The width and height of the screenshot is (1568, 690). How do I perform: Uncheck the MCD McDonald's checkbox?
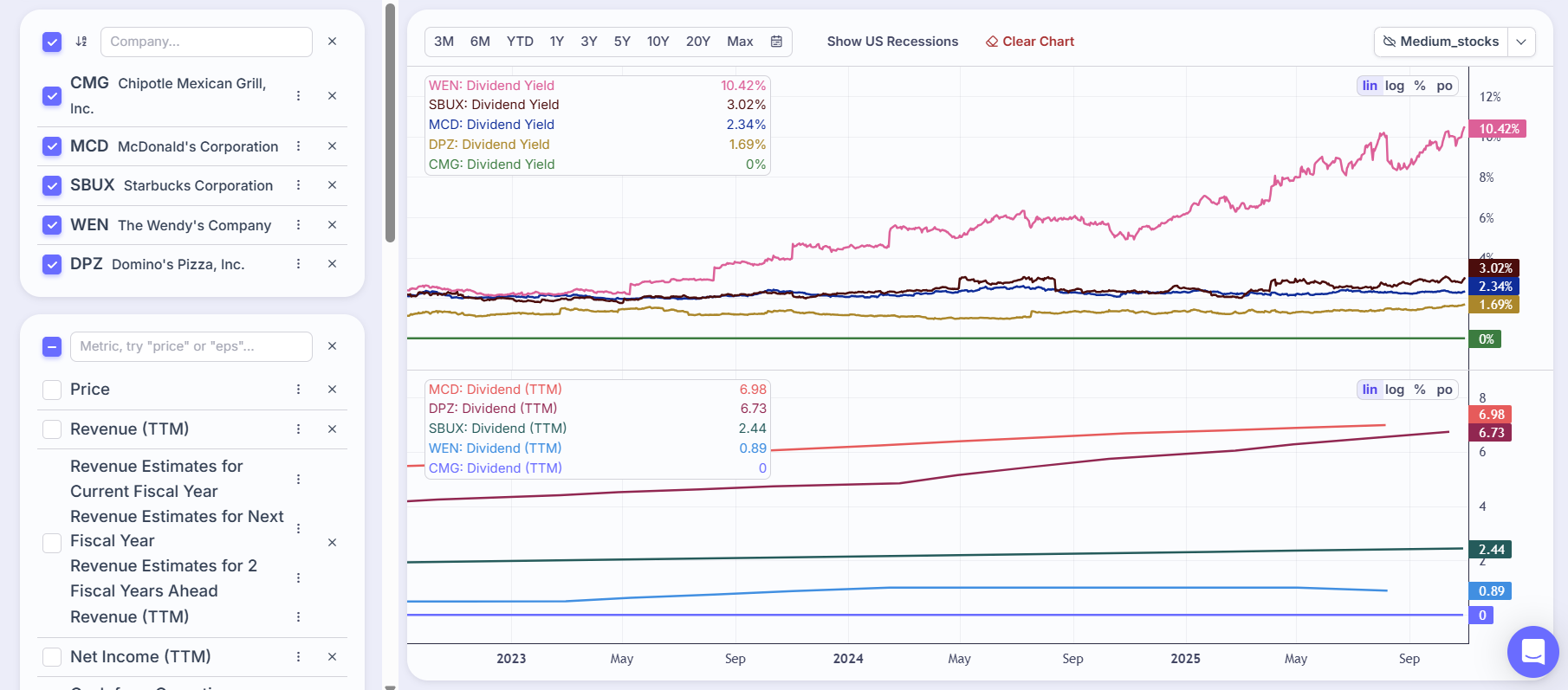(52, 146)
